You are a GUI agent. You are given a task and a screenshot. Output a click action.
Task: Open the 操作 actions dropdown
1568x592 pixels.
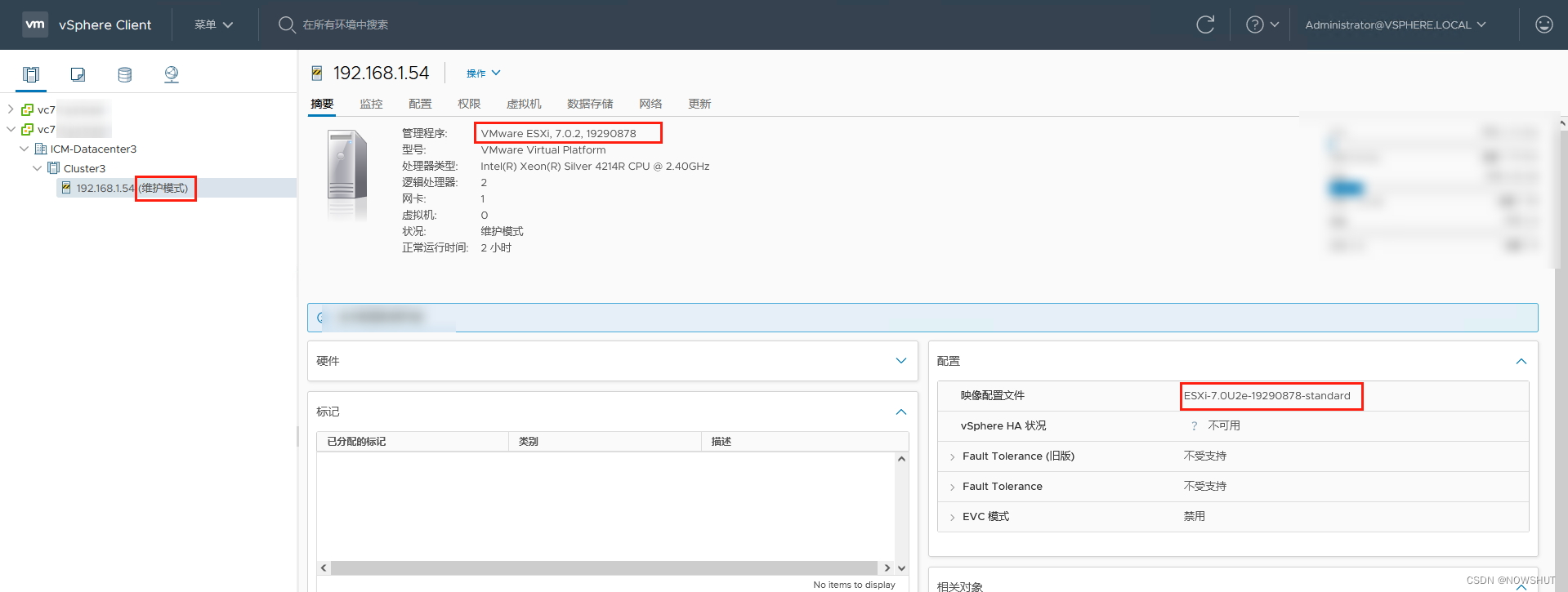pos(483,73)
